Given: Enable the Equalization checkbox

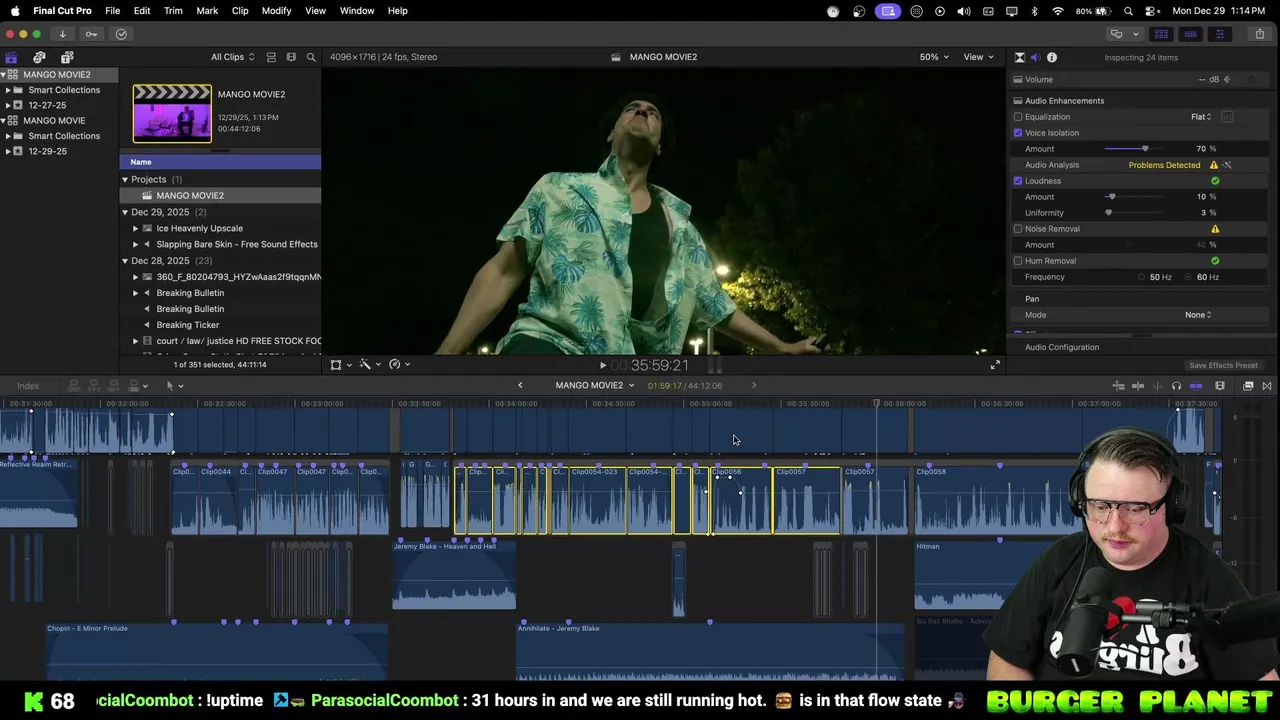Looking at the screenshot, I should pos(1018,117).
